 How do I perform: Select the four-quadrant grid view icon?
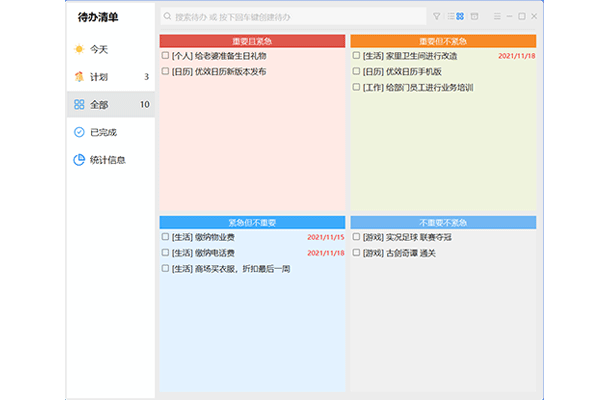(460, 17)
